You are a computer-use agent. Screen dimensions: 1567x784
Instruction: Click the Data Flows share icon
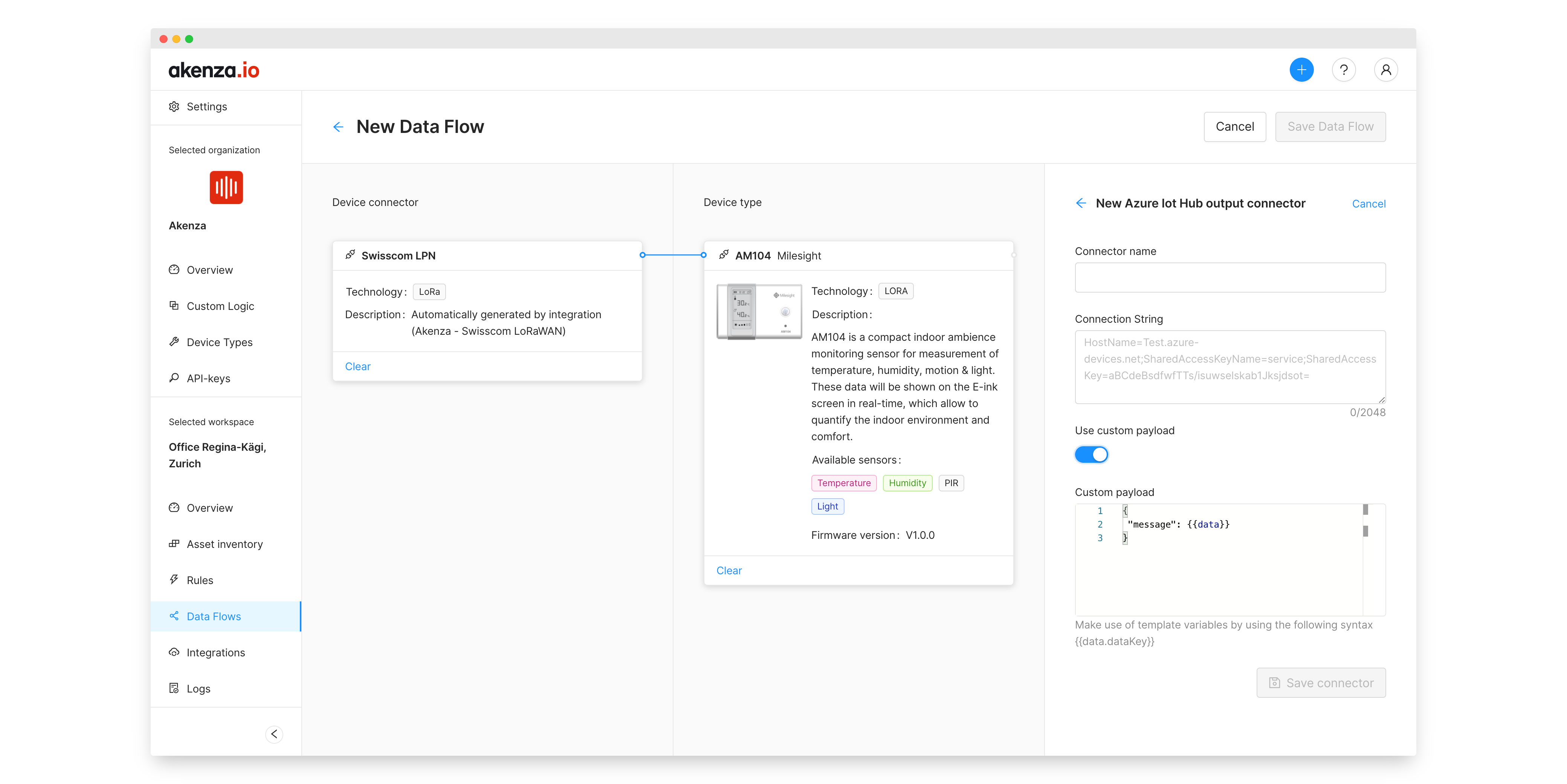click(x=174, y=616)
